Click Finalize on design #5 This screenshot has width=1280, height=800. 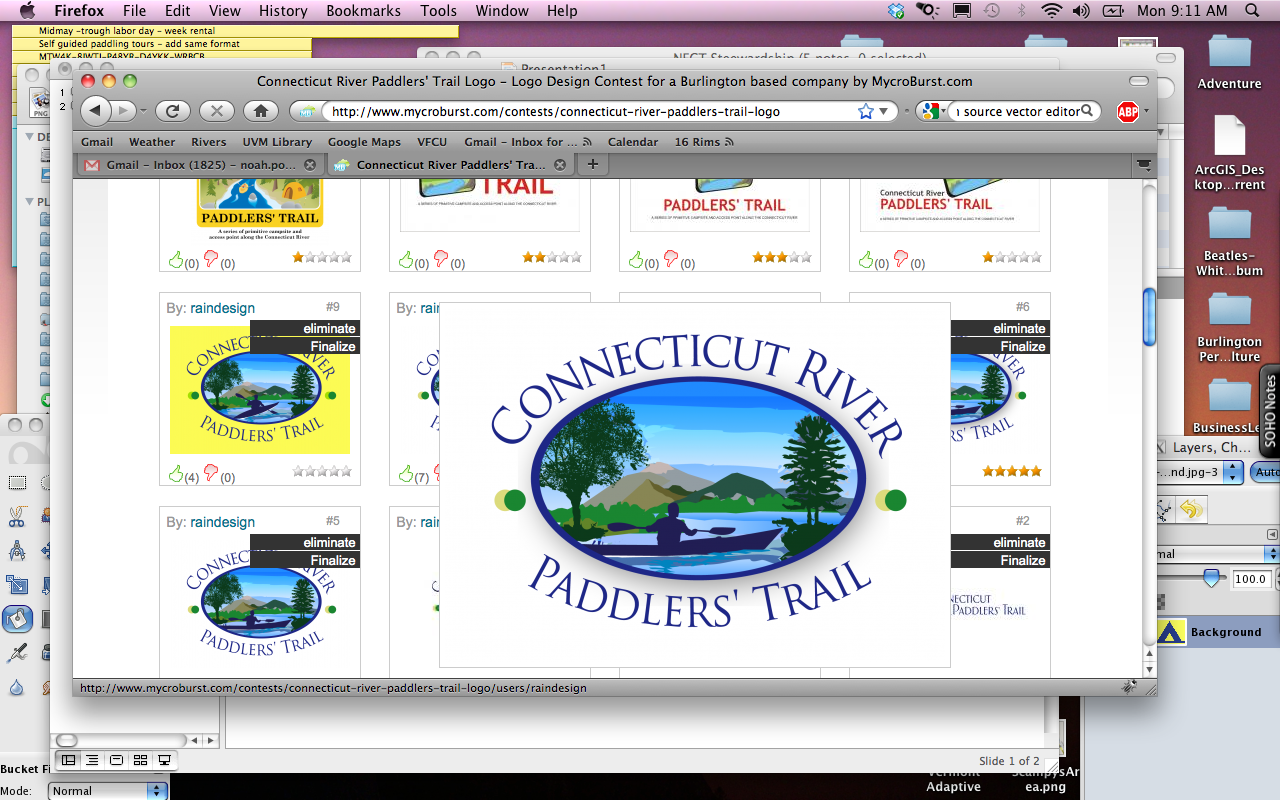[305, 560]
